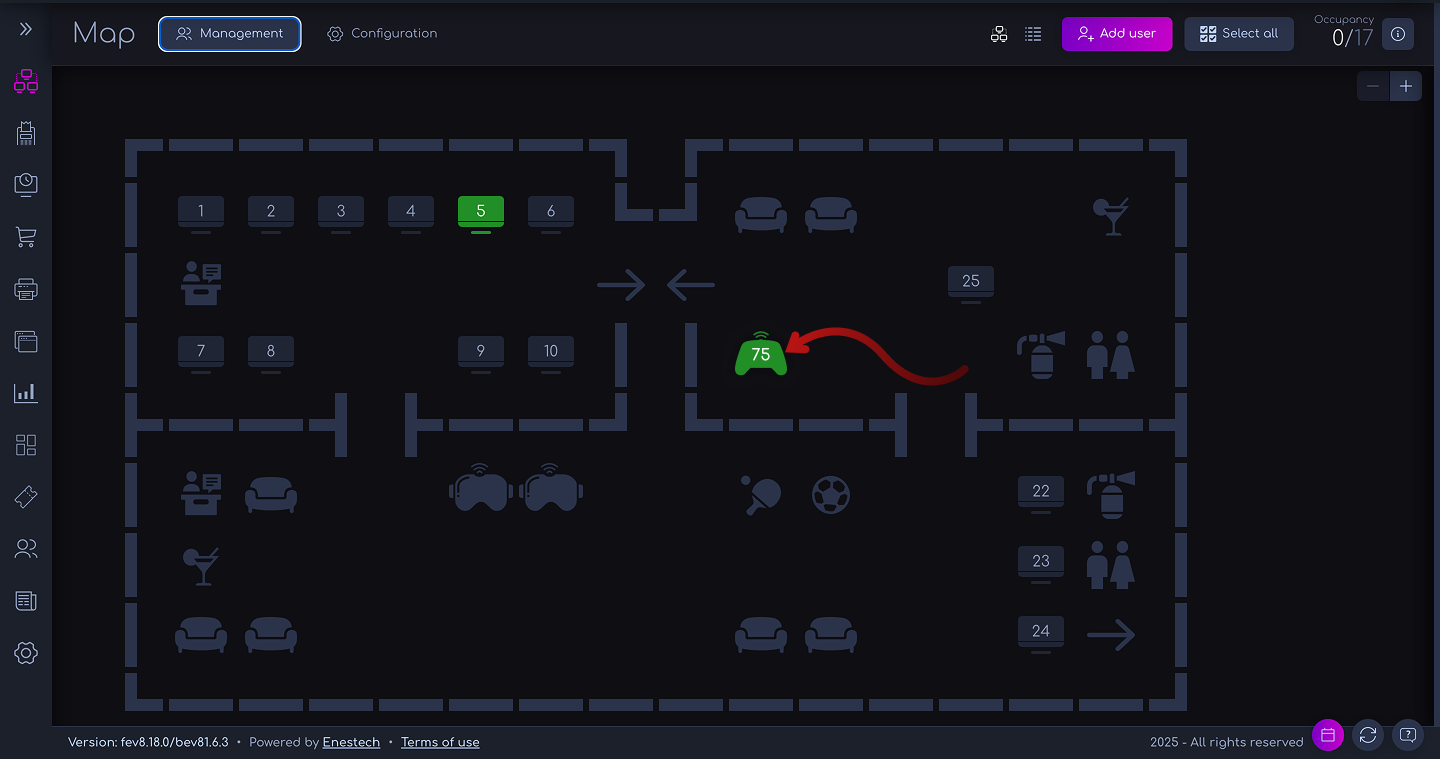Open the purple calendar footer button
Viewport: 1440px width, 759px height.
(x=1328, y=735)
